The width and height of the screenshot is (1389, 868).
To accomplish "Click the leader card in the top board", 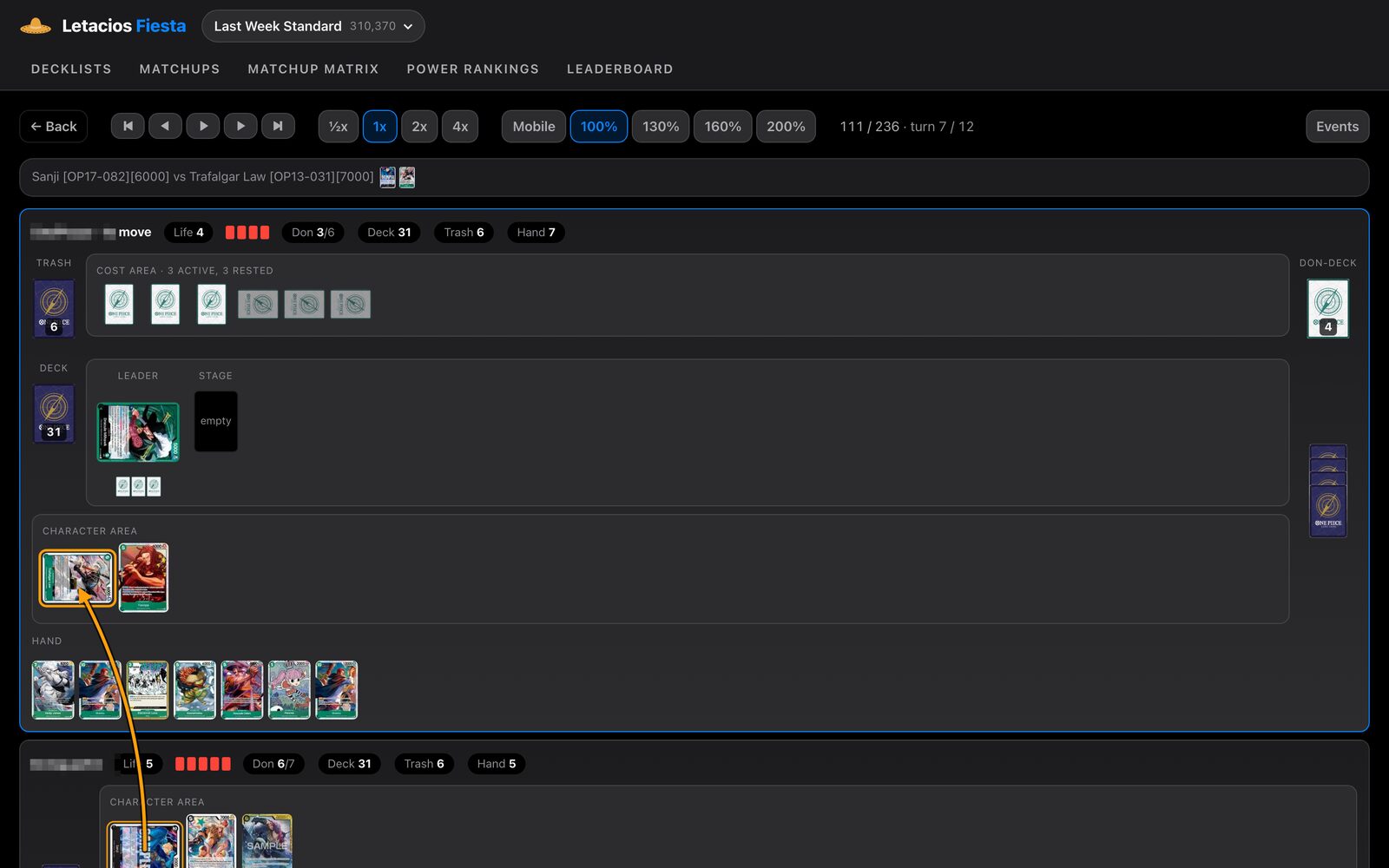I will click(138, 431).
